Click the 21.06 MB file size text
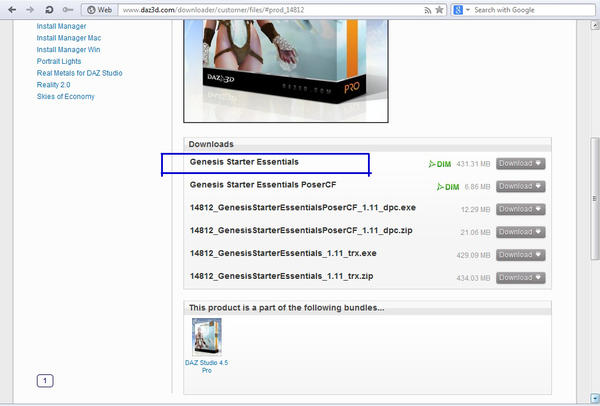Image resolution: width=600 pixels, height=406 pixels. (x=476, y=232)
